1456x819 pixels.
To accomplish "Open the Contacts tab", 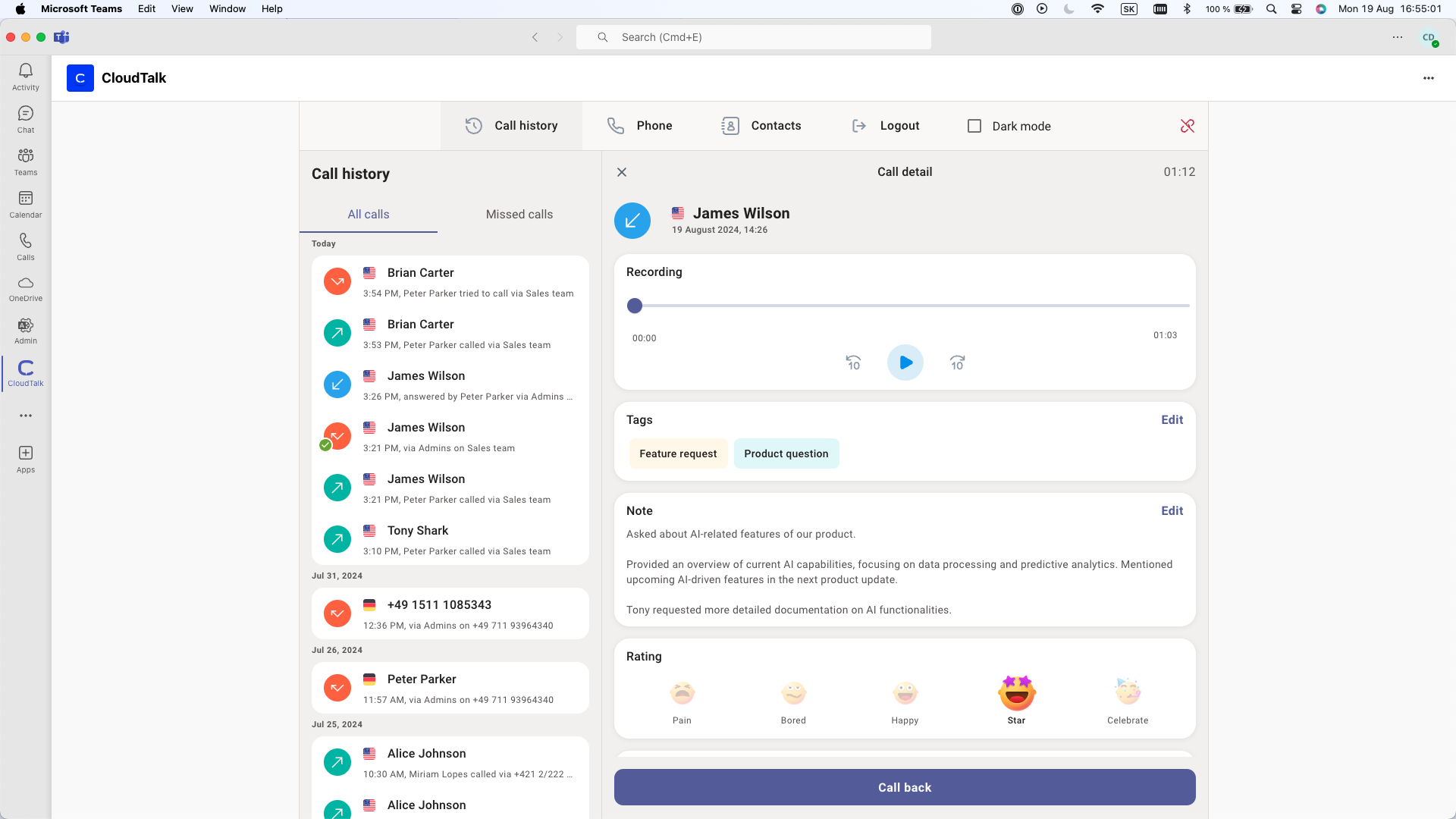I will pos(761,126).
